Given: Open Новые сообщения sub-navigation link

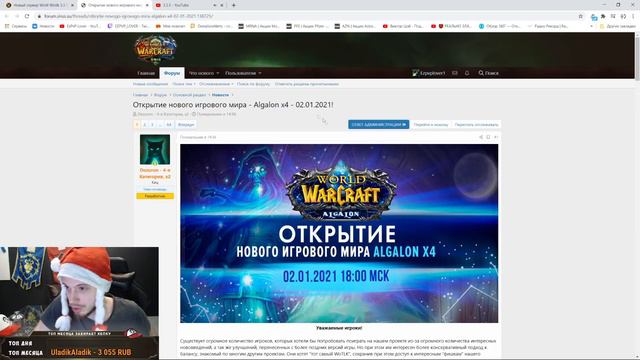Looking at the screenshot, I should click(150, 84).
